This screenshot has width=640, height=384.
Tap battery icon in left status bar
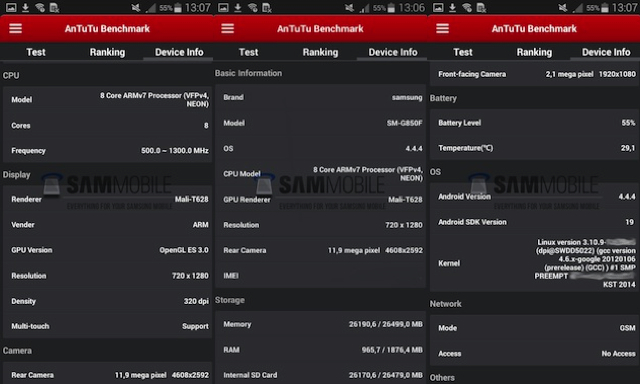click(x=178, y=7)
